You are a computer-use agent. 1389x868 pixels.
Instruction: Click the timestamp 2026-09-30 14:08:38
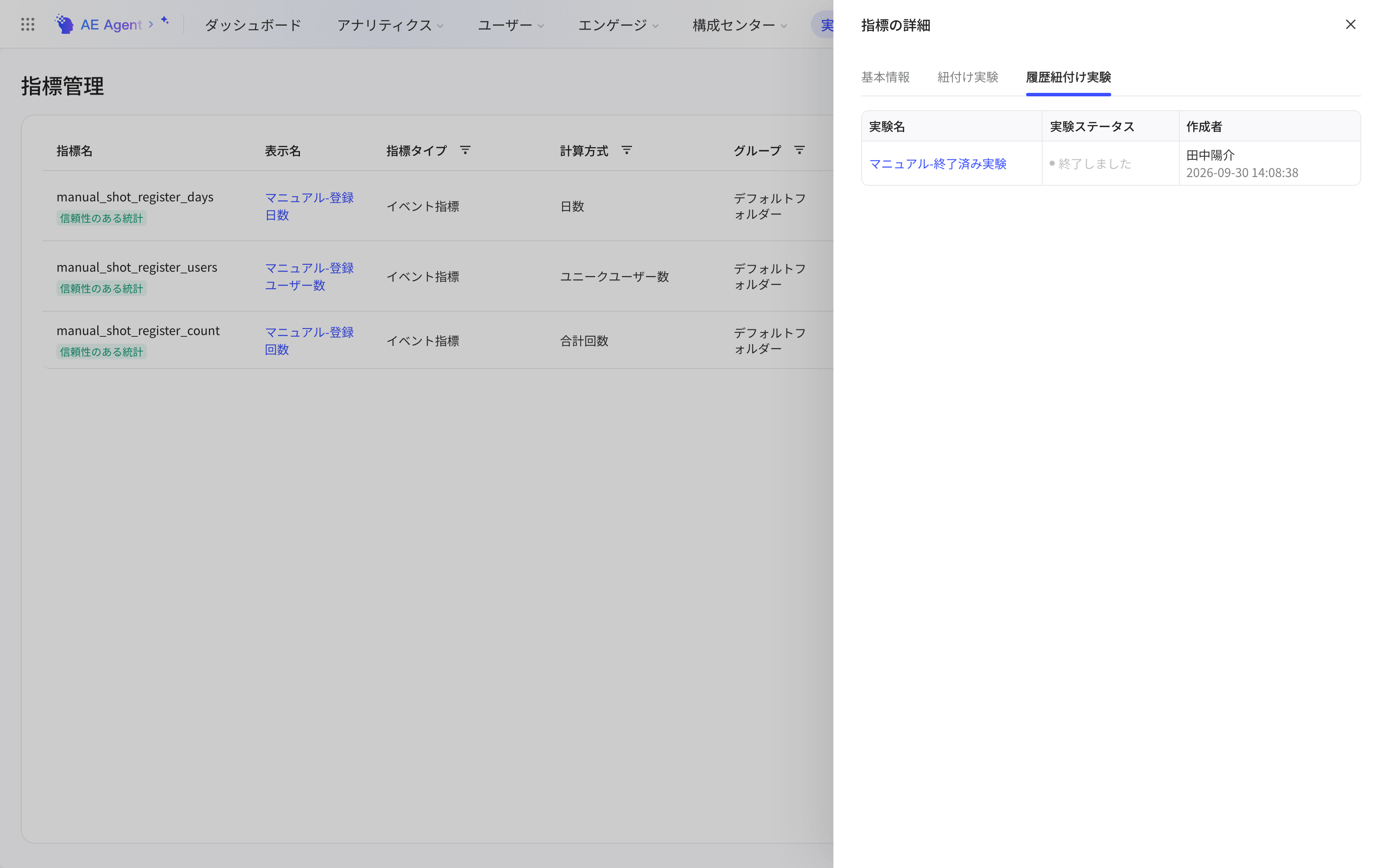pyautogui.click(x=1242, y=173)
